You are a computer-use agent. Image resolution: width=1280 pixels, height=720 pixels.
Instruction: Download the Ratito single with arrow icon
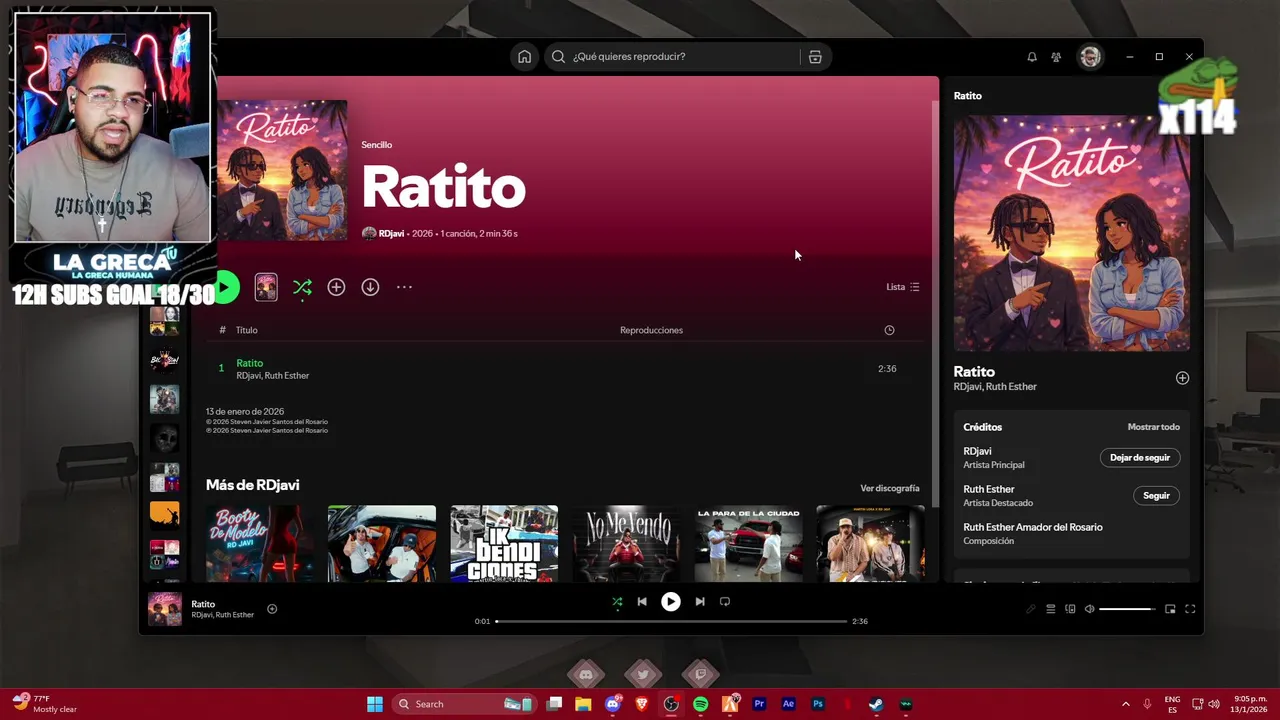click(x=370, y=287)
